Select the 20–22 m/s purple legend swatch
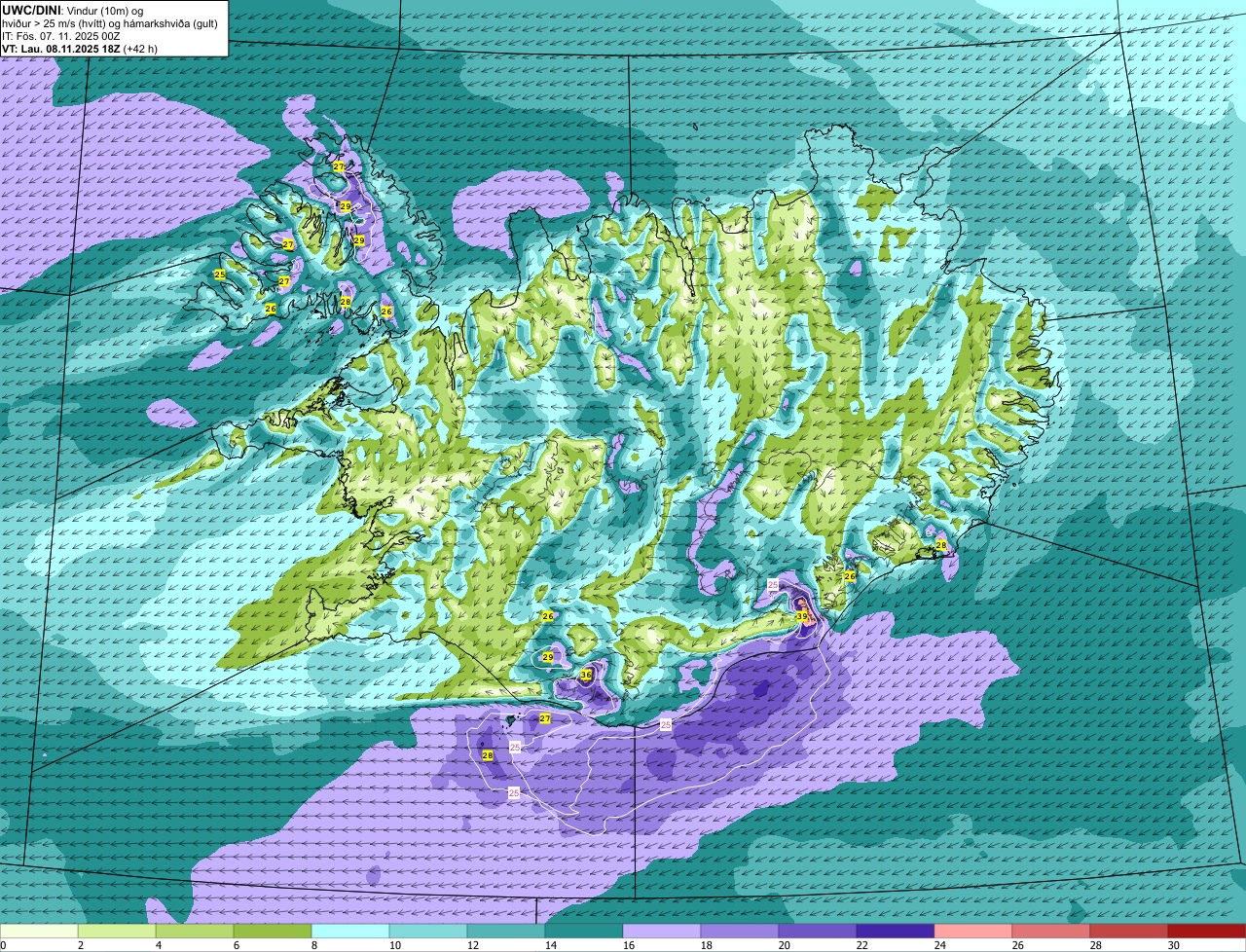Viewport: 1246px width, 952px height. coord(818,932)
